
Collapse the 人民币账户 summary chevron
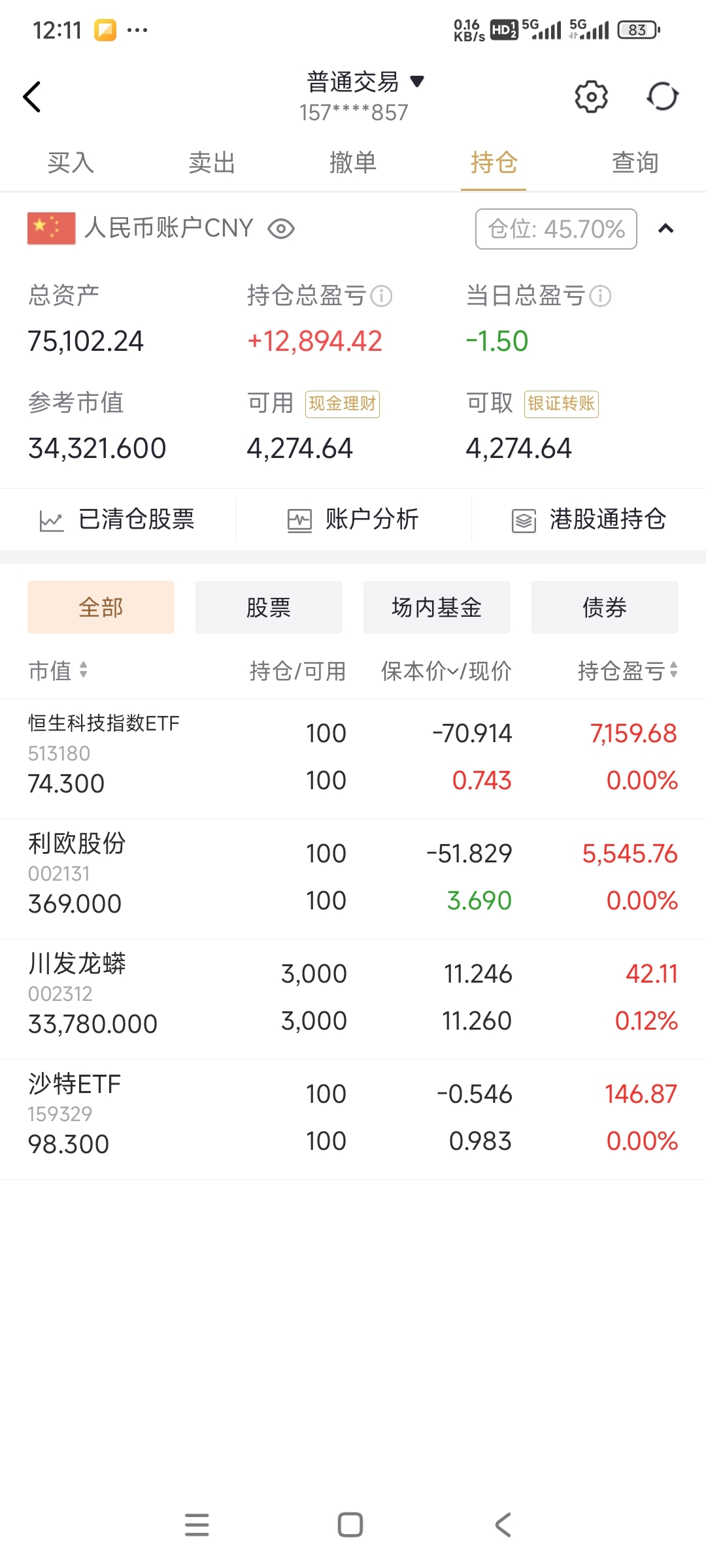665,229
